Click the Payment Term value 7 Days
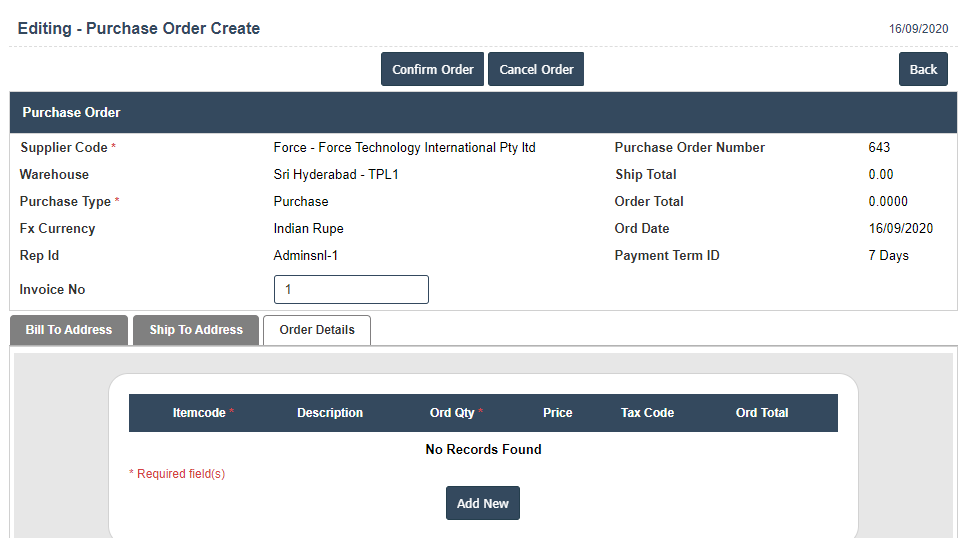The height and width of the screenshot is (538, 970). [888, 256]
